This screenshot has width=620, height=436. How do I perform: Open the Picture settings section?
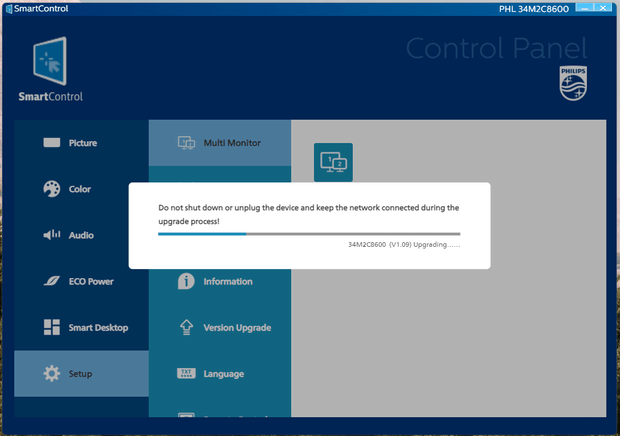coord(81,143)
